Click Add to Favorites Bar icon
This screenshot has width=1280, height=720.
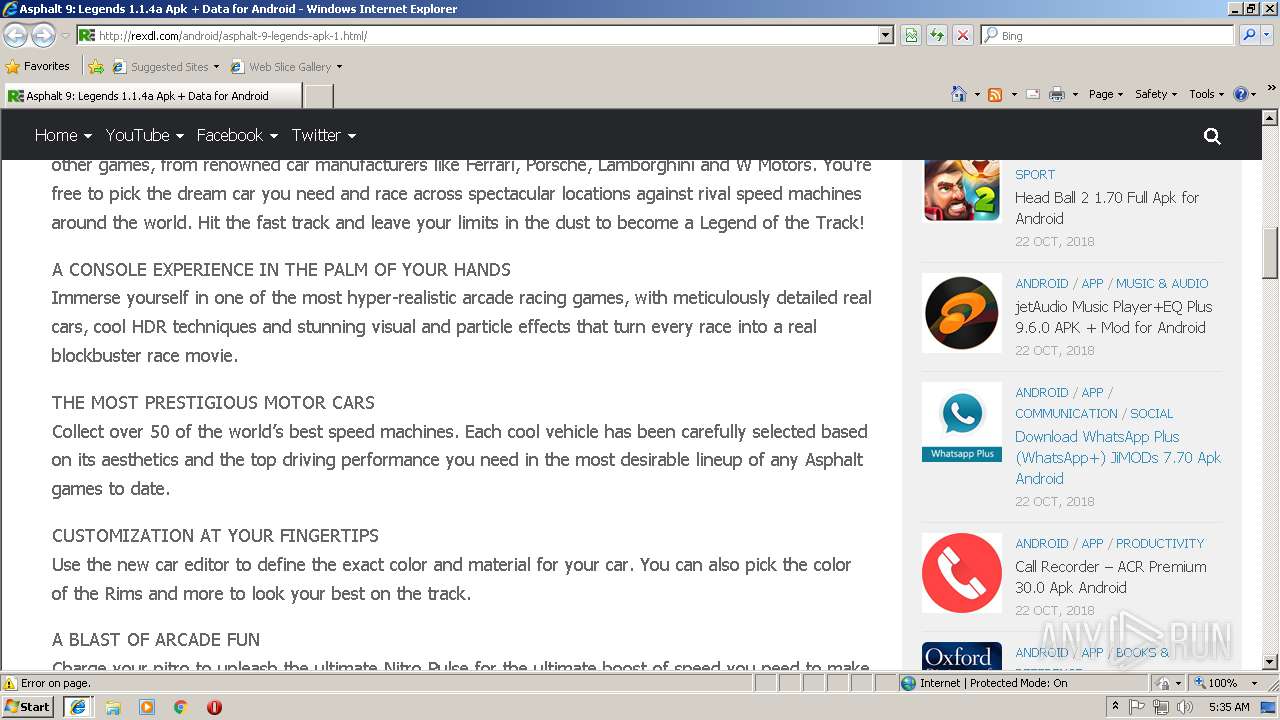pos(96,67)
